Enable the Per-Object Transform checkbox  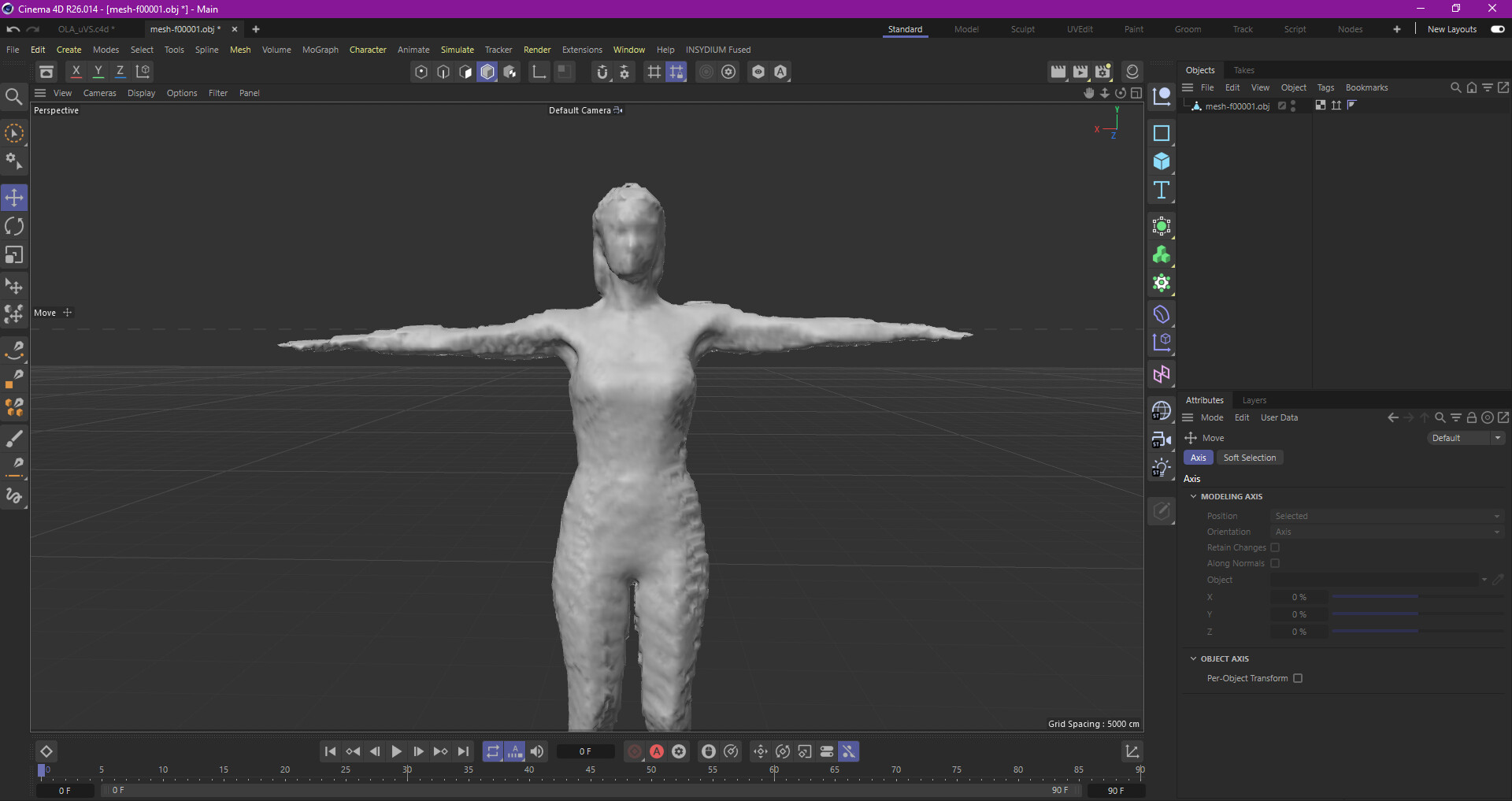click(1298, 678)
